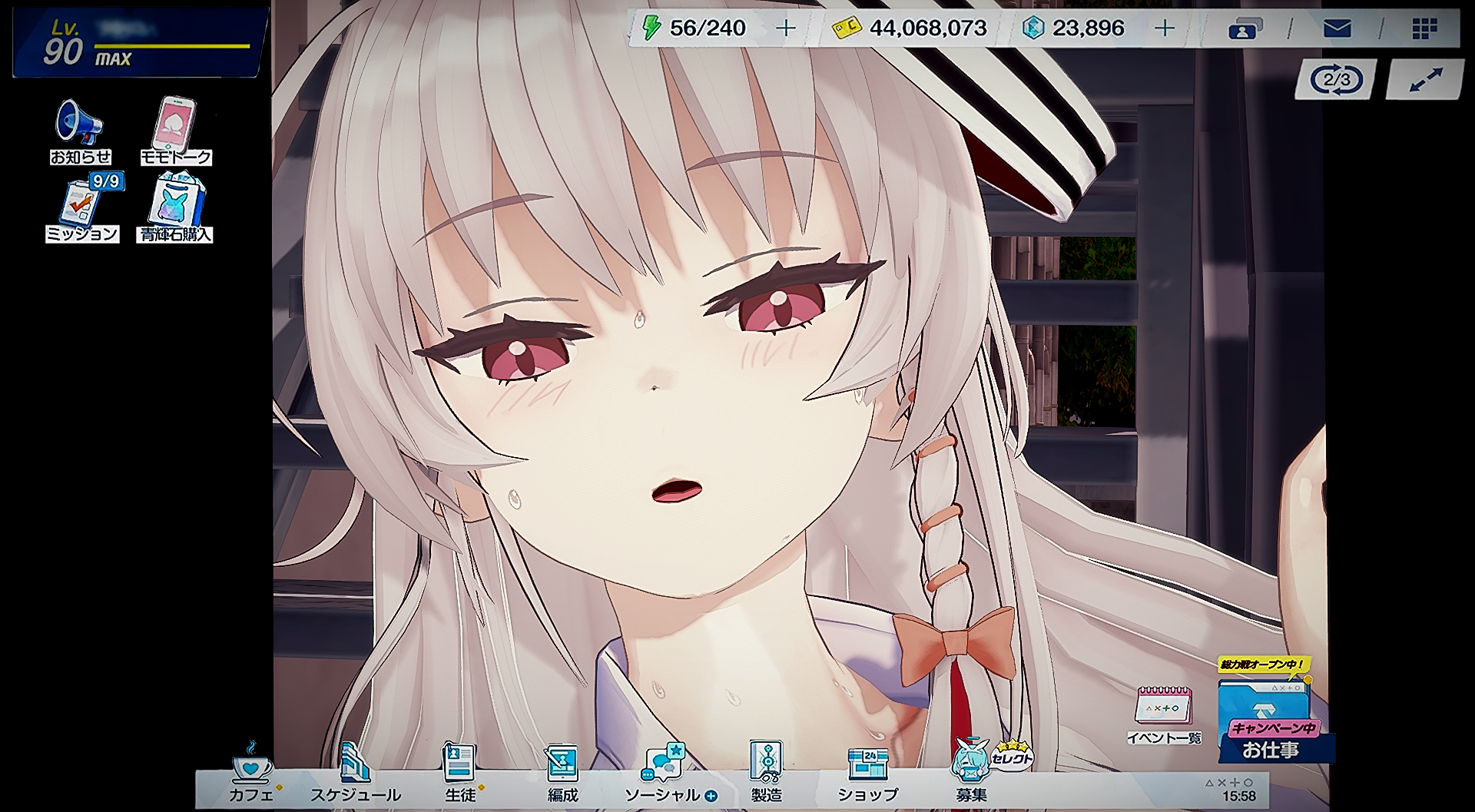Expand the lobby view with arrows icon

[1425, 80]
